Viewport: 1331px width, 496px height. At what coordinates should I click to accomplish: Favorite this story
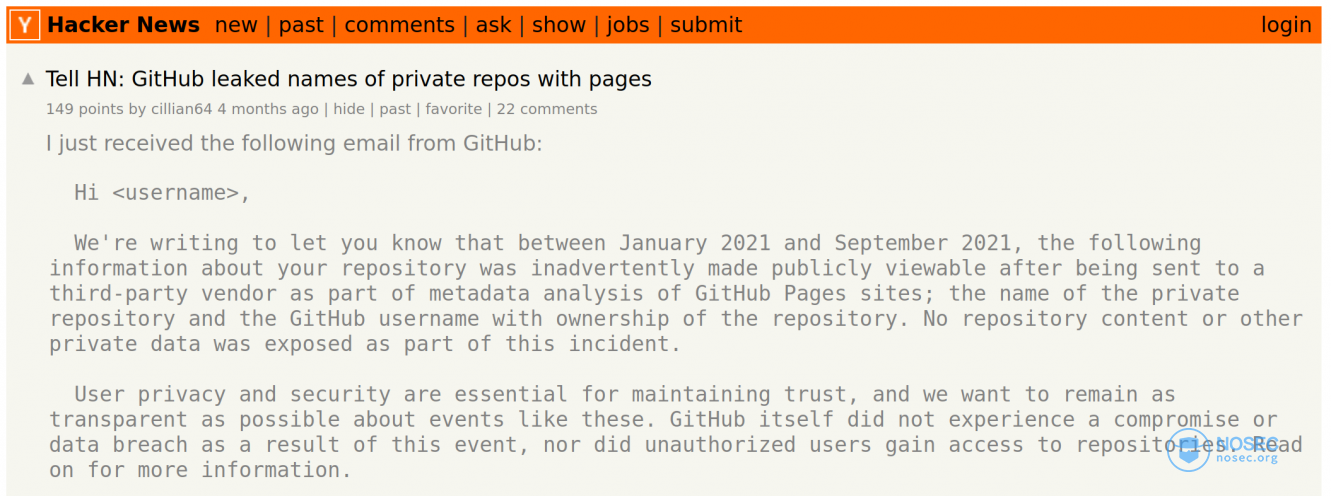pyautogui.click(x=454, y=109)
